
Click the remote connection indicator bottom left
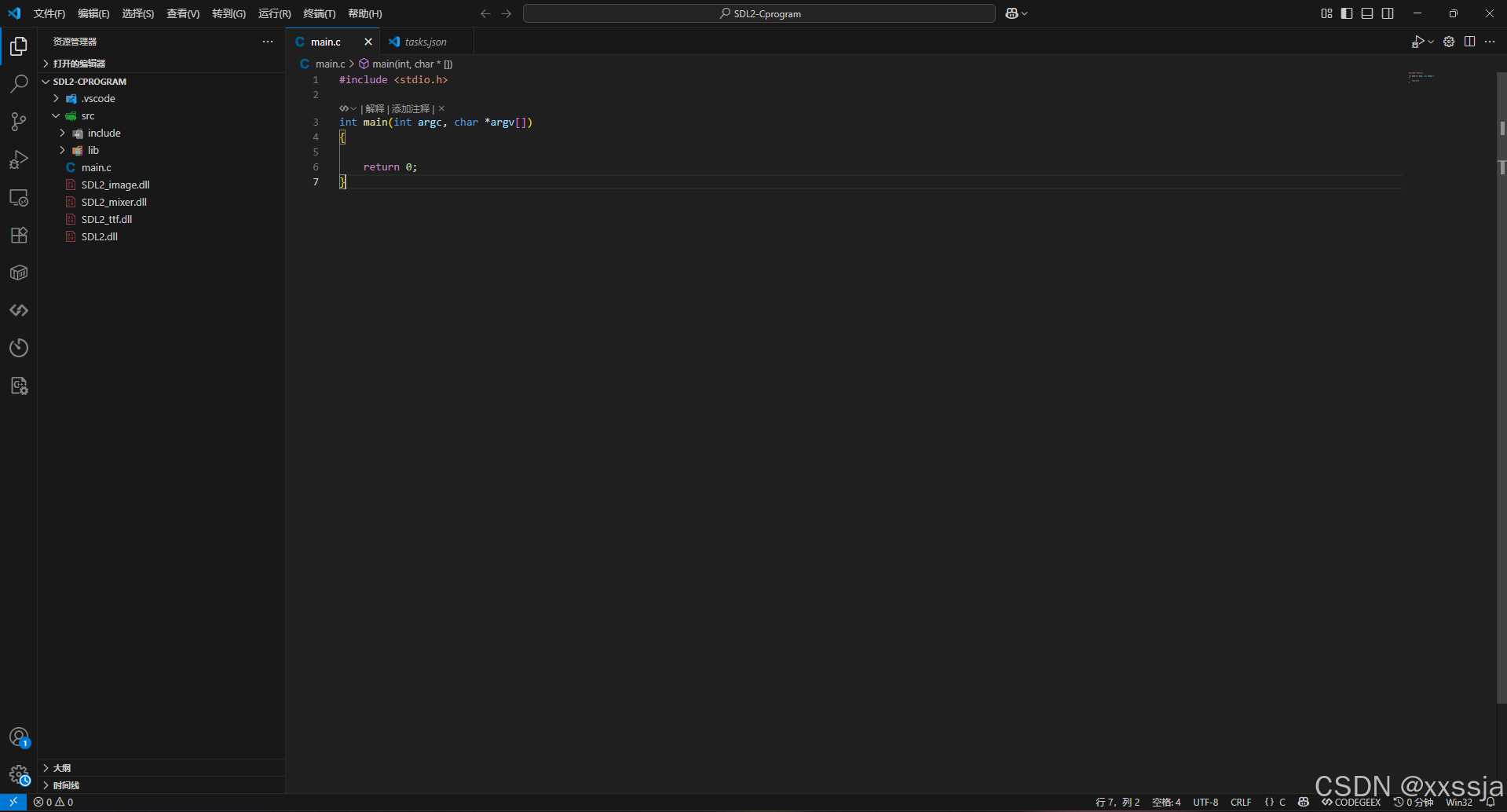pos(13,802)
